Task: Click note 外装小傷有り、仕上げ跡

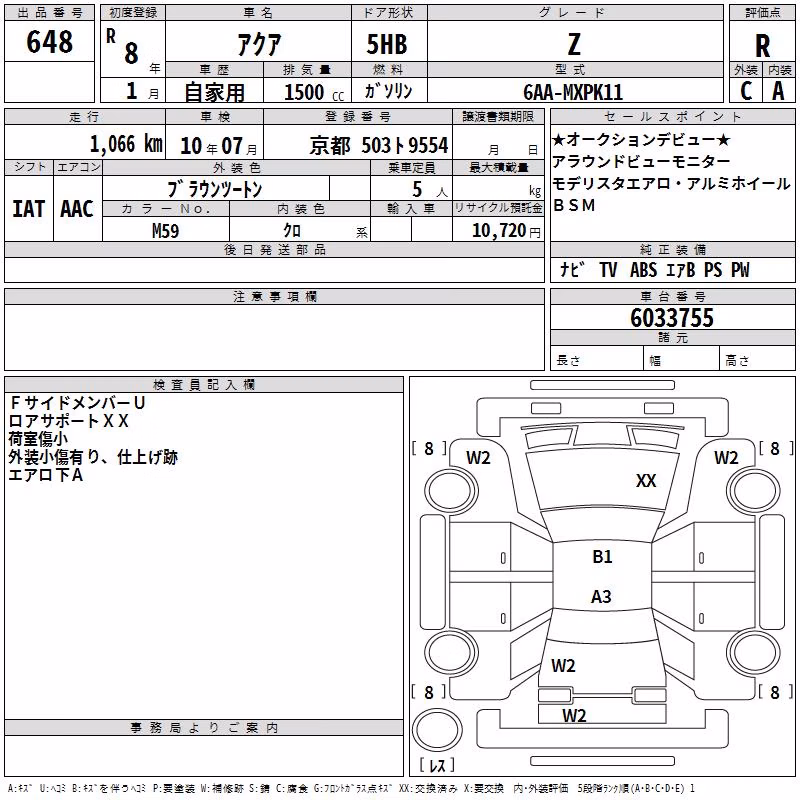Action: [93, 457]
